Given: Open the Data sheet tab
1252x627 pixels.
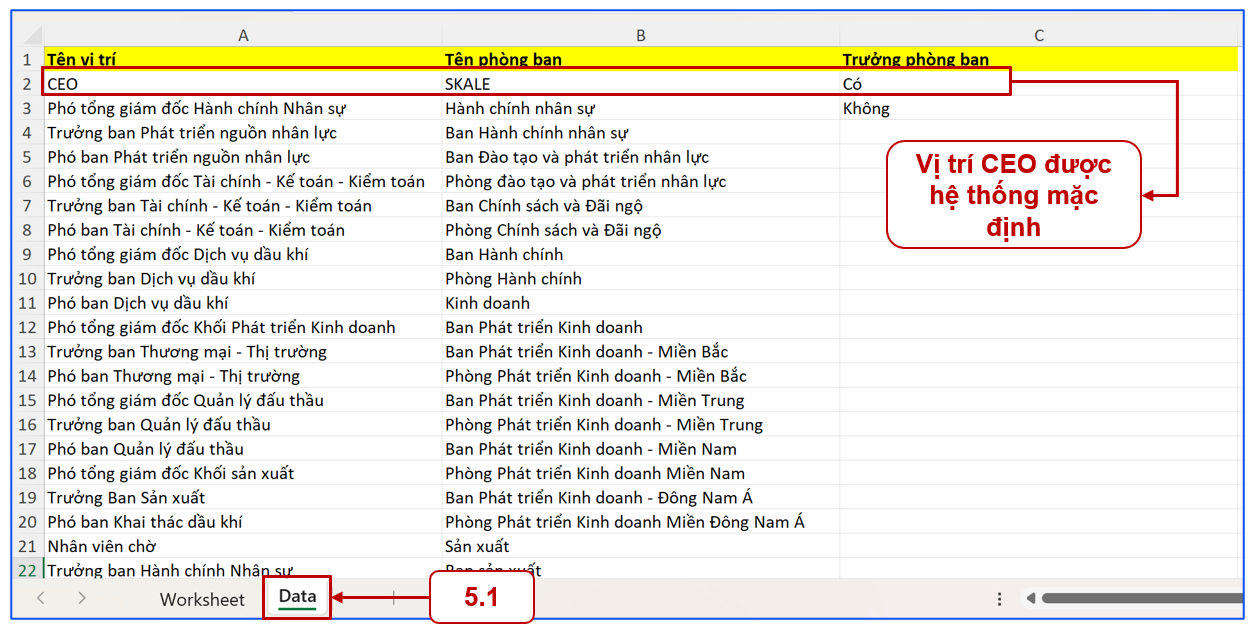Looking at the screenshot, I should point(297,598).
